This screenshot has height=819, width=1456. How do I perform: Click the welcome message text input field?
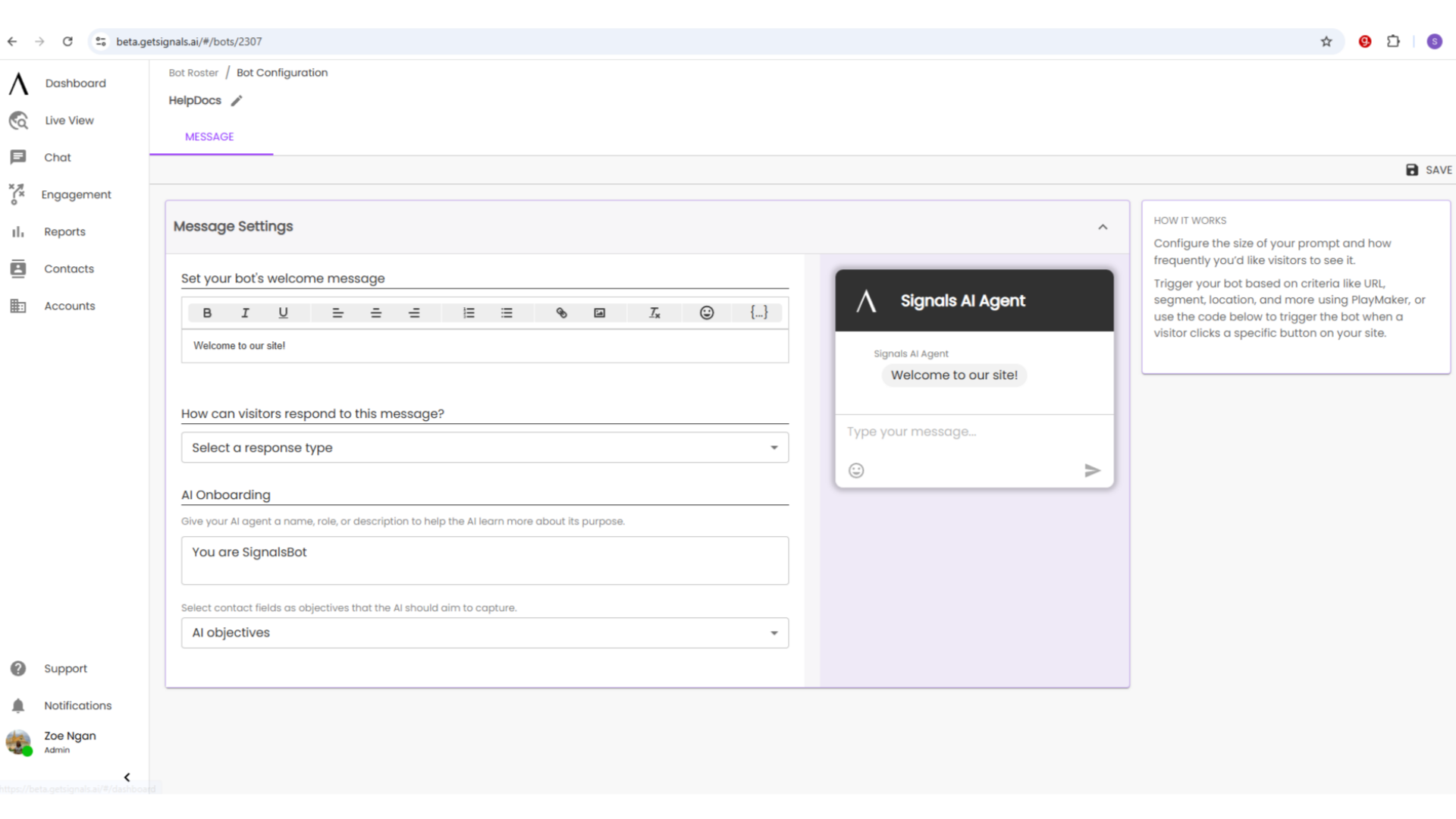tap(485, 345)
